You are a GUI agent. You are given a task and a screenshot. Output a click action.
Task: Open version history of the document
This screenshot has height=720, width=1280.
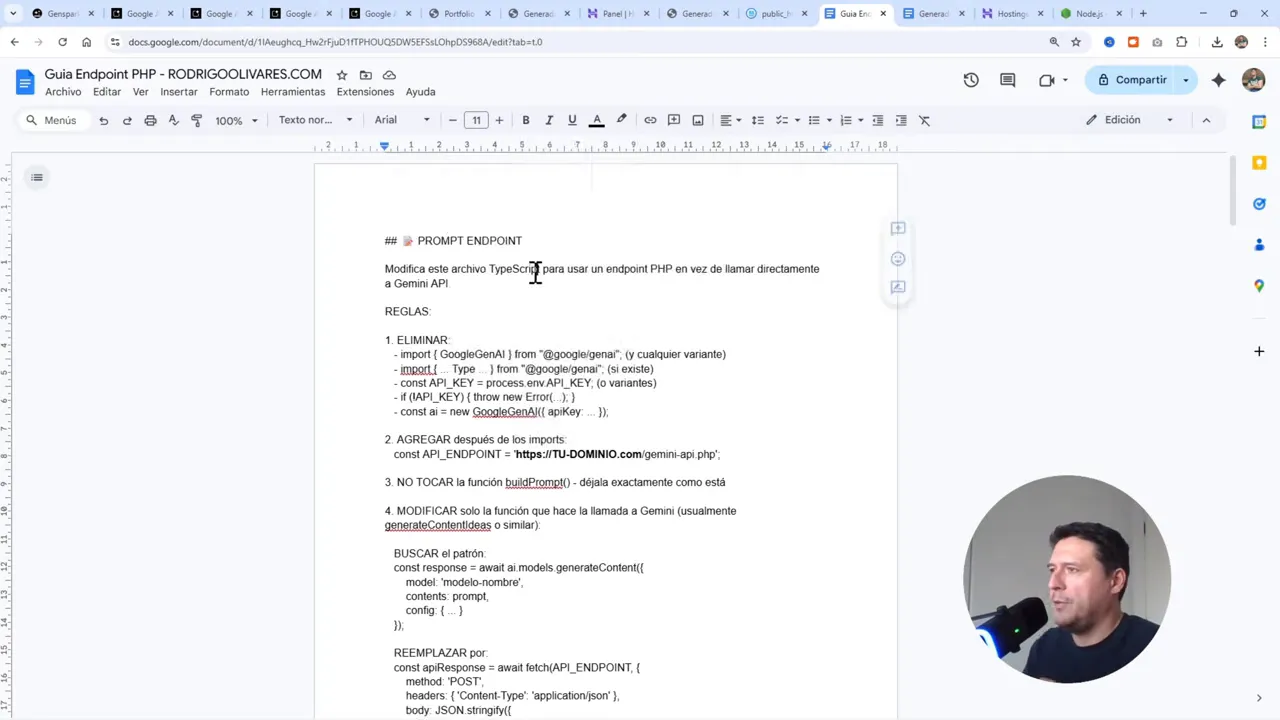click(970, 79)
